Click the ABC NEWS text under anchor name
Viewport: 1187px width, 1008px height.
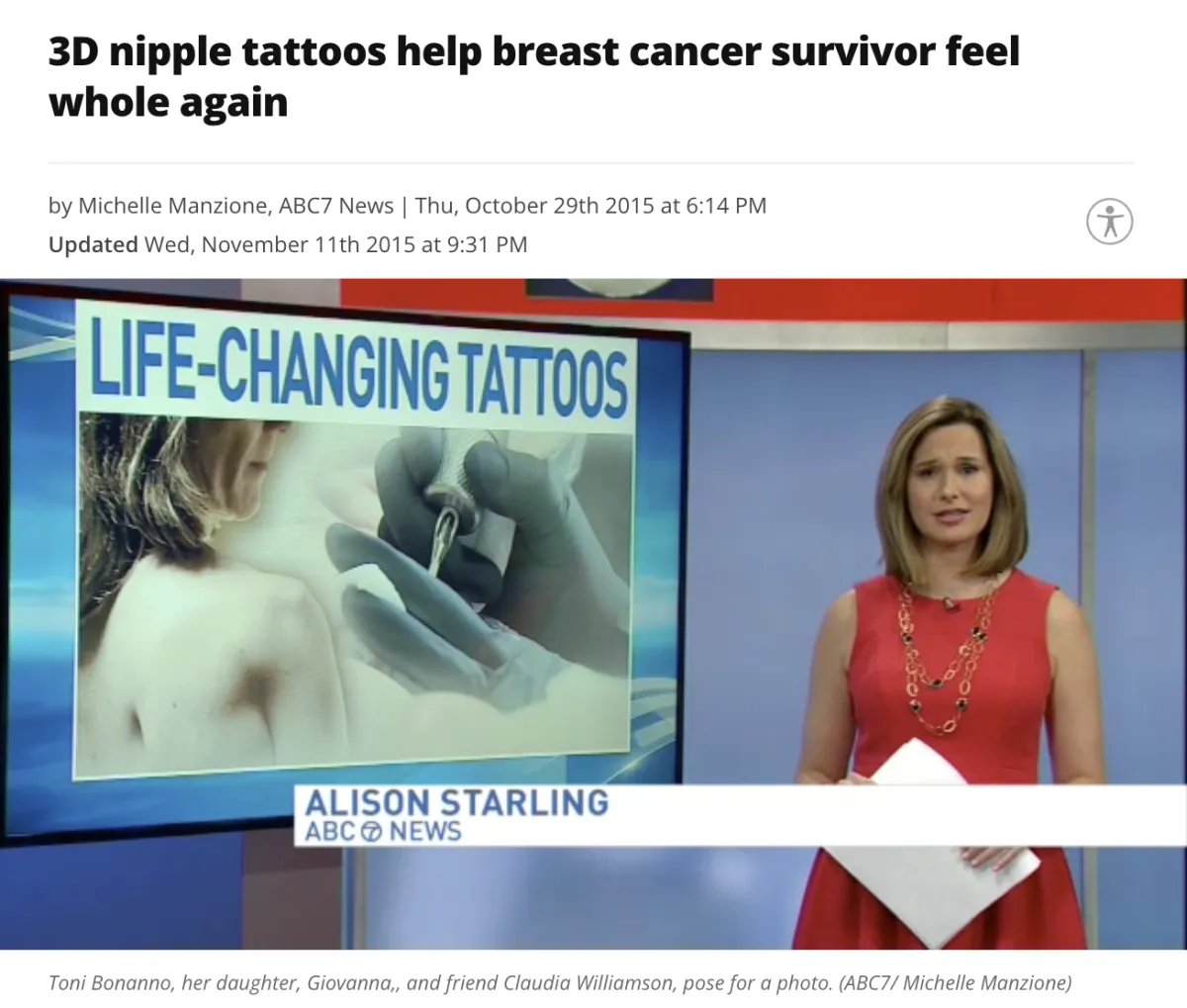pos(383,831)
